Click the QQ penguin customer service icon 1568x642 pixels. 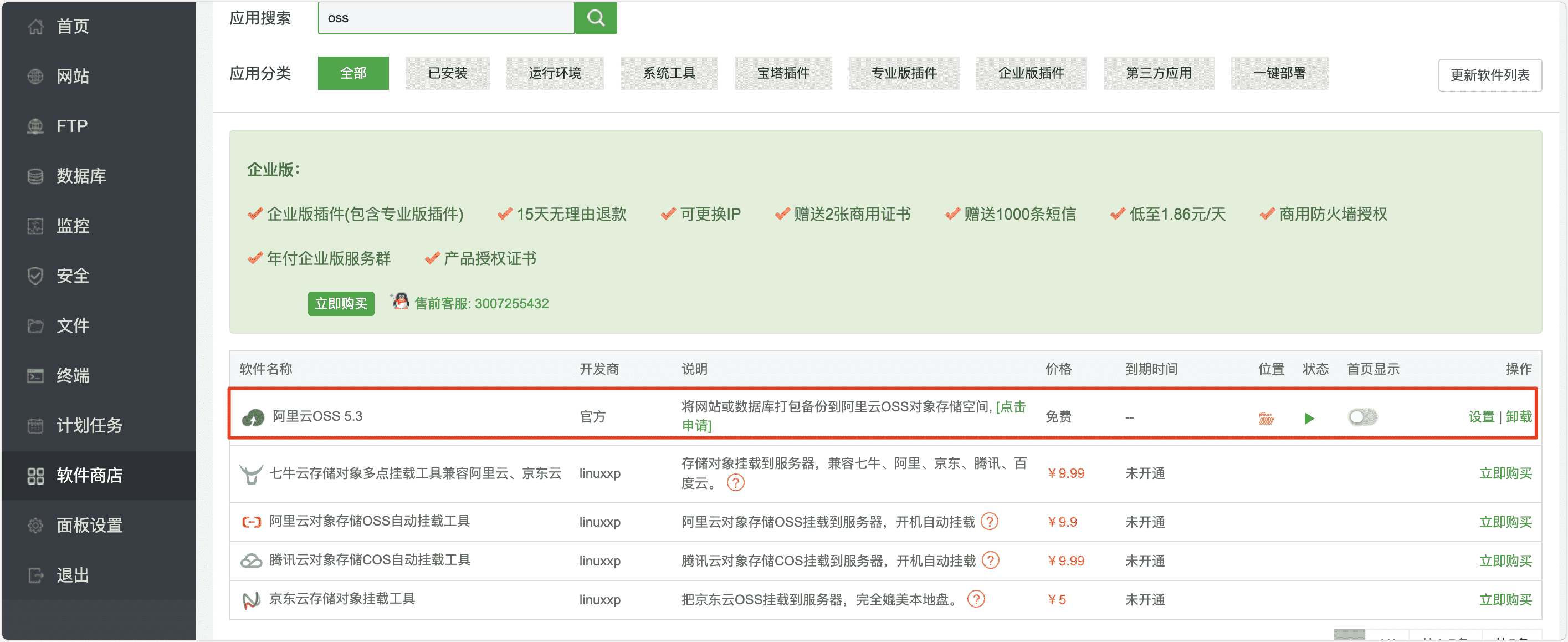[400, 301]
